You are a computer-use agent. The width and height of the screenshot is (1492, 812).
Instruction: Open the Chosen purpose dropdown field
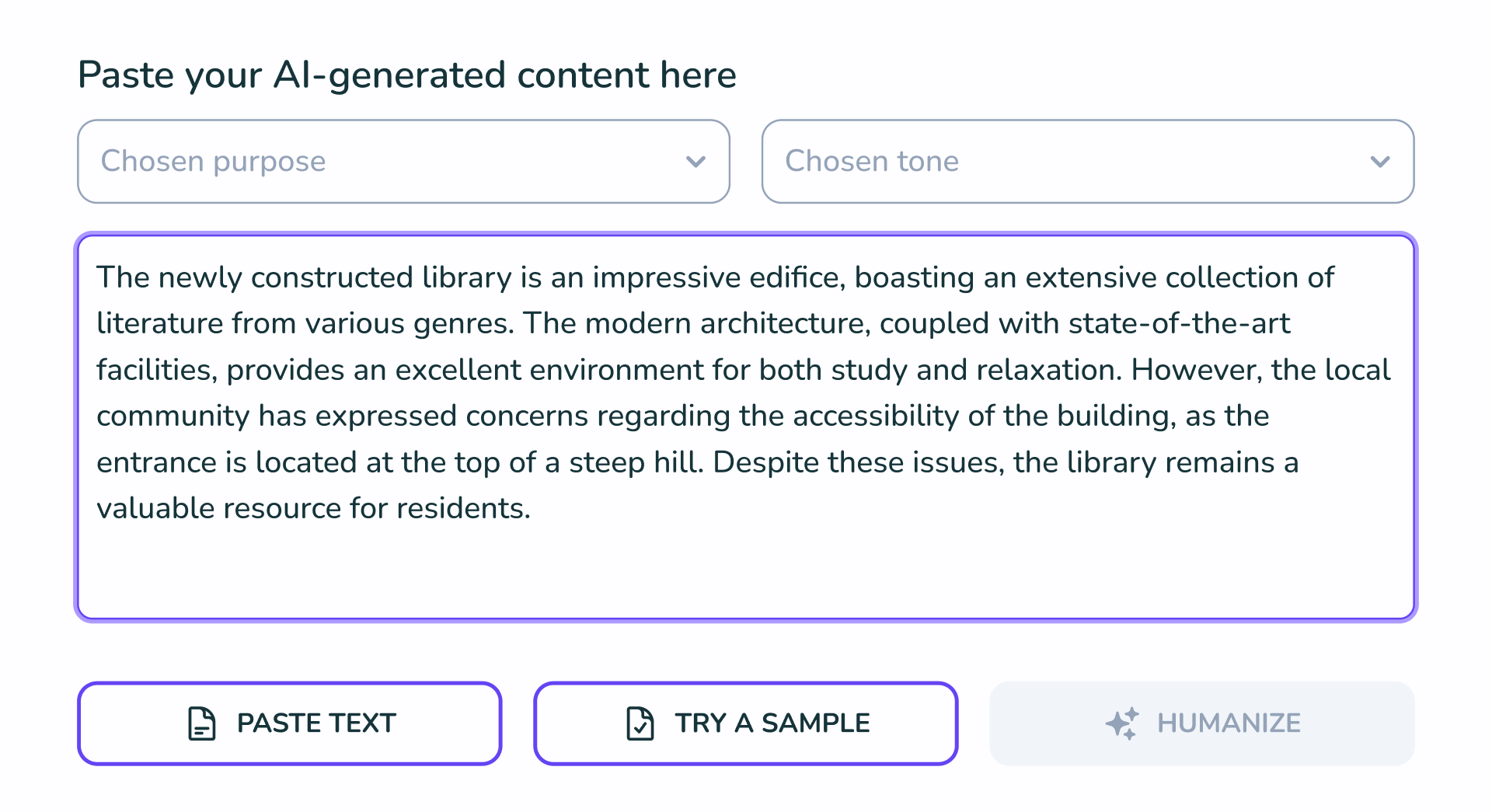(x=403, y=162)
